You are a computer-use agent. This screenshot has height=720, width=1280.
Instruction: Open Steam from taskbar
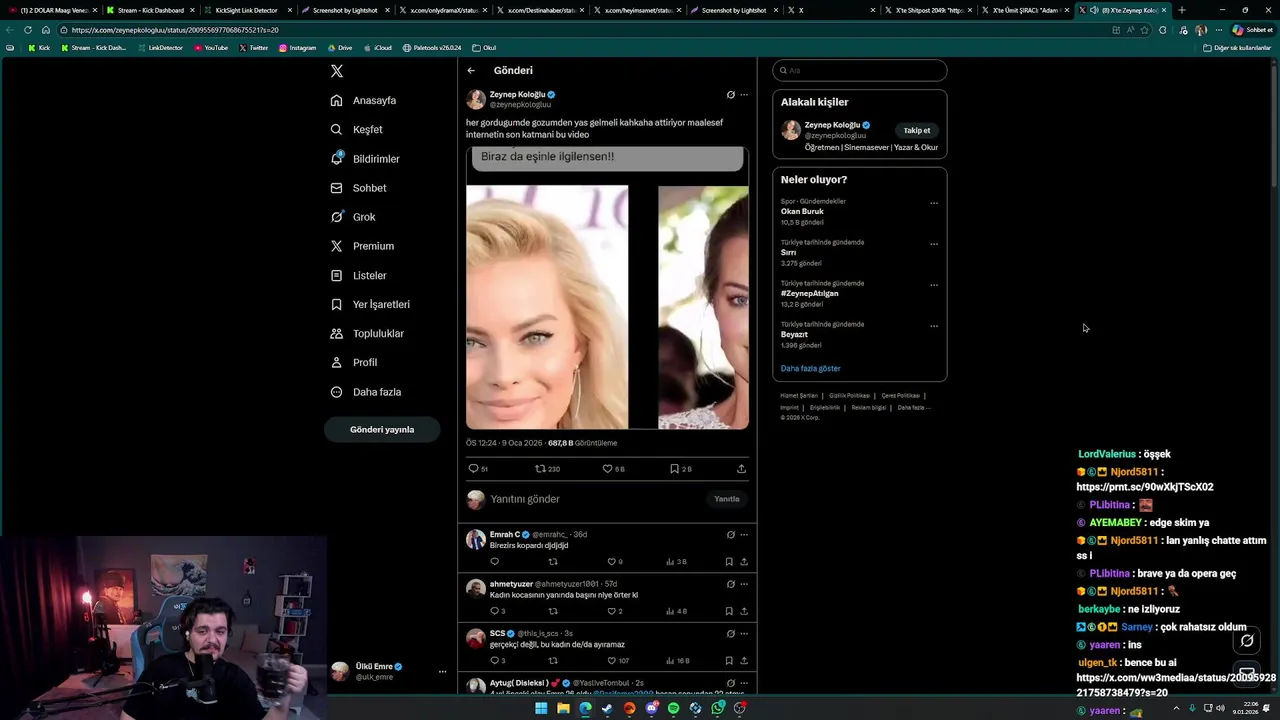coord(607,709)
